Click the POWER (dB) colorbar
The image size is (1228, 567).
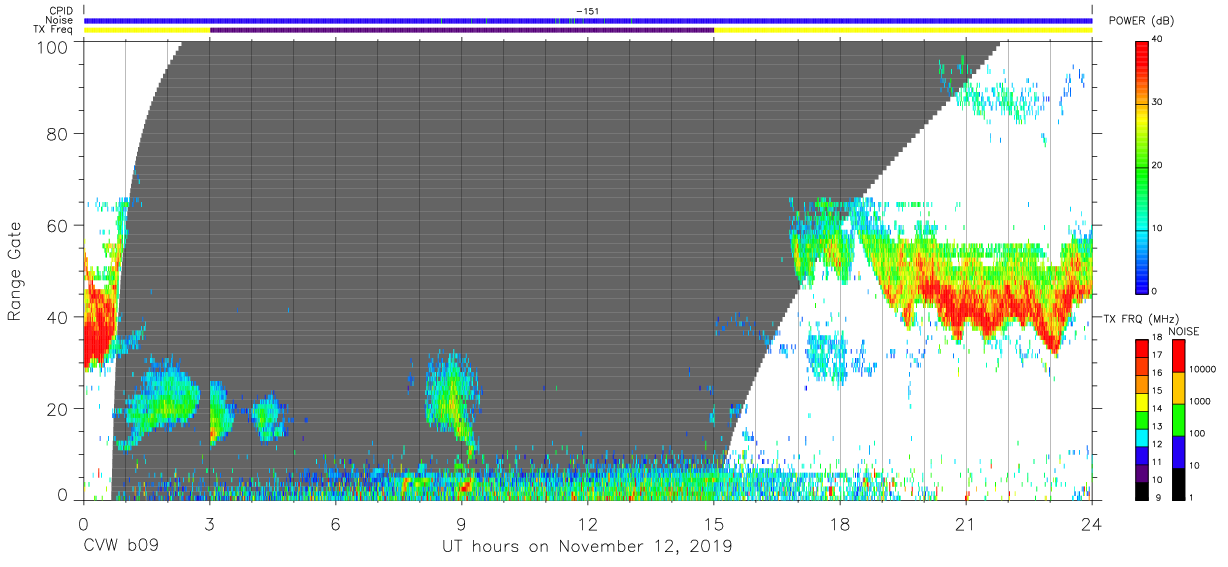click(x=1143, y=166)
